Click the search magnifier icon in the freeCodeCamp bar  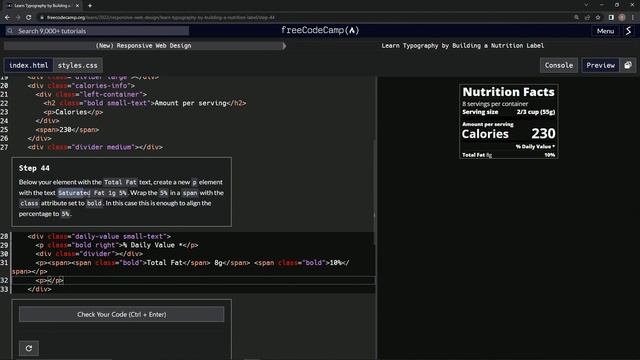[x=10, y=31]
